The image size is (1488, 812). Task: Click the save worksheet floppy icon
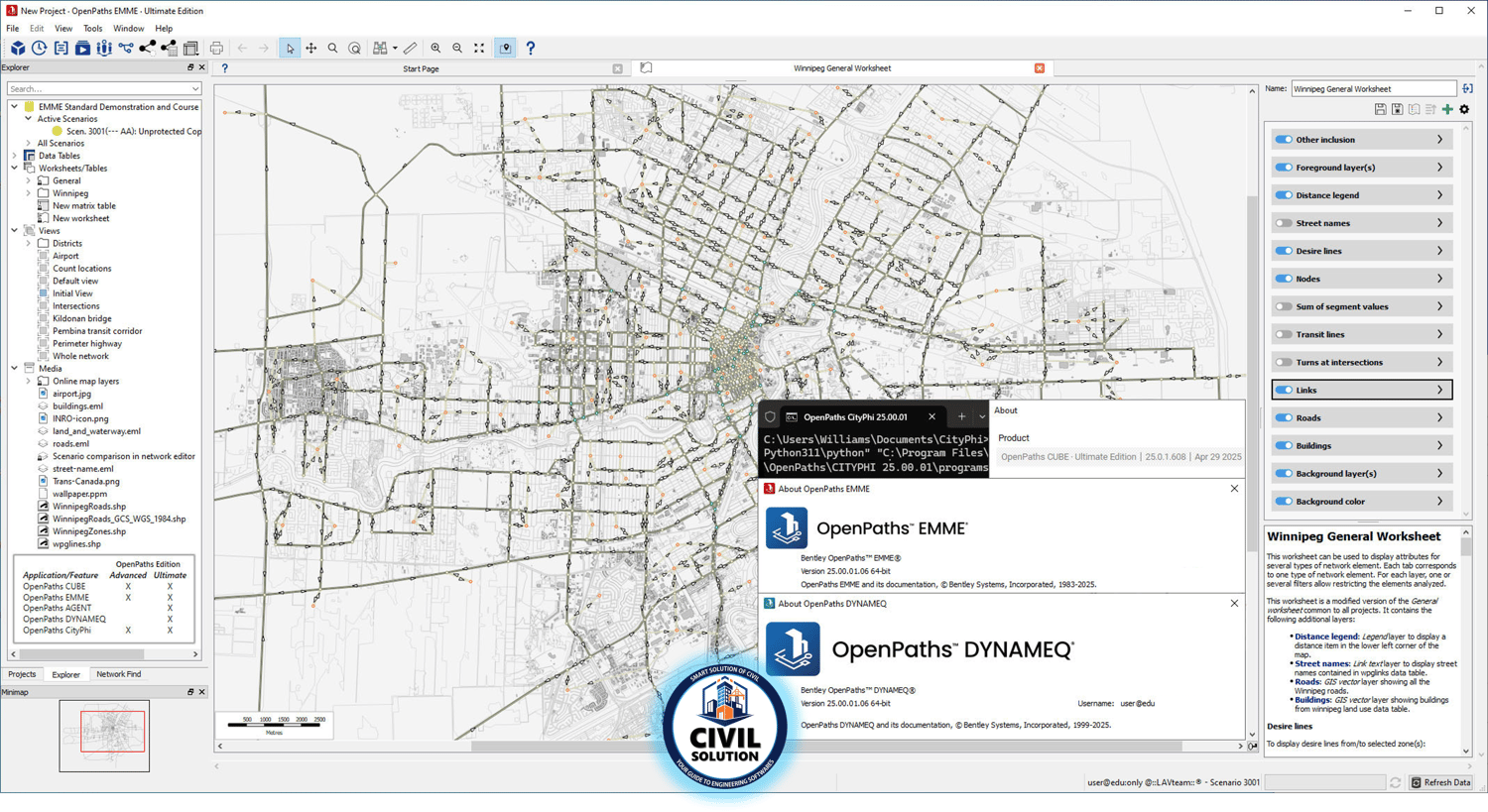click(x=1380, y=109)
